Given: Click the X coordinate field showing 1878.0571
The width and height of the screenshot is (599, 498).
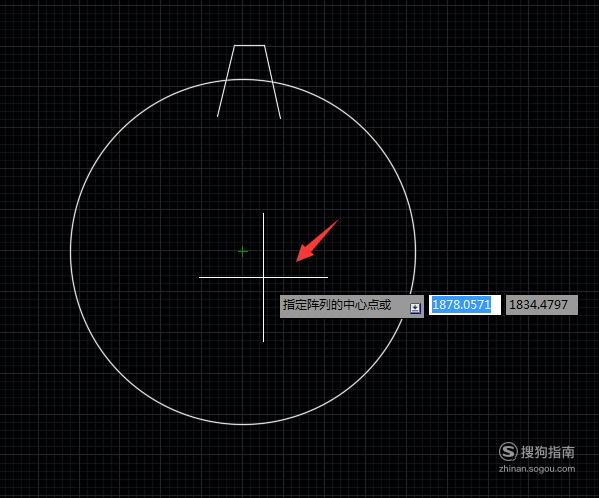Looking at the screenshot, I should 465,305.
